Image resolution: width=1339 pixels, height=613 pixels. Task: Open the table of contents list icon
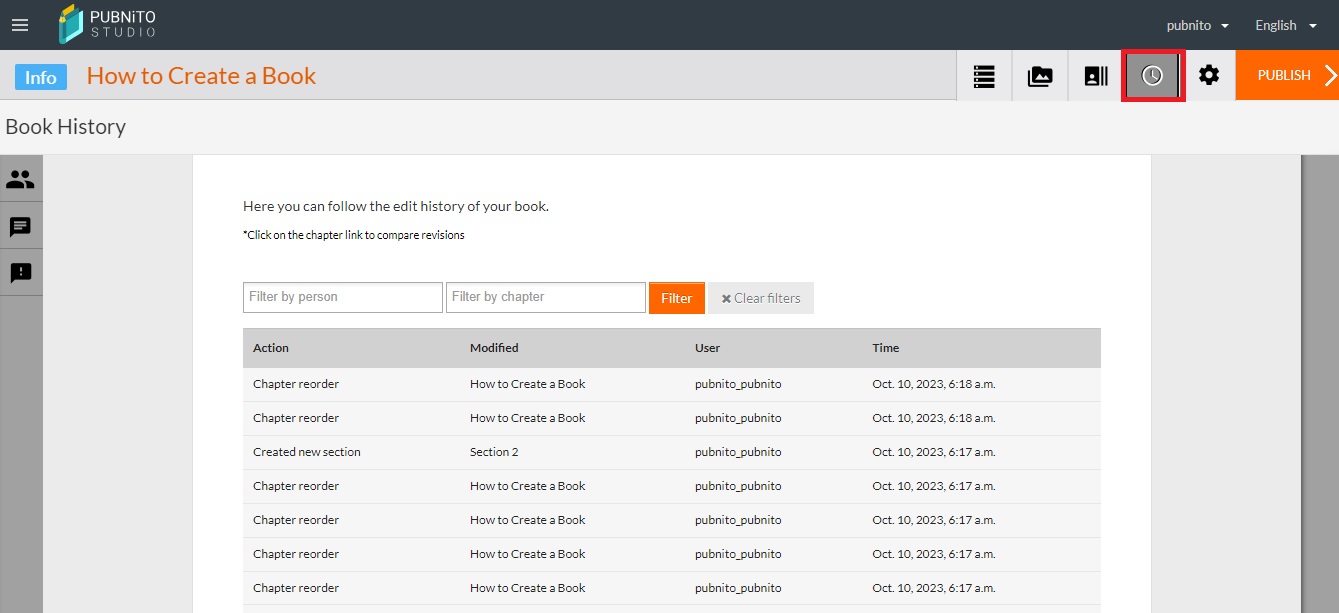[x=984, y=76]
